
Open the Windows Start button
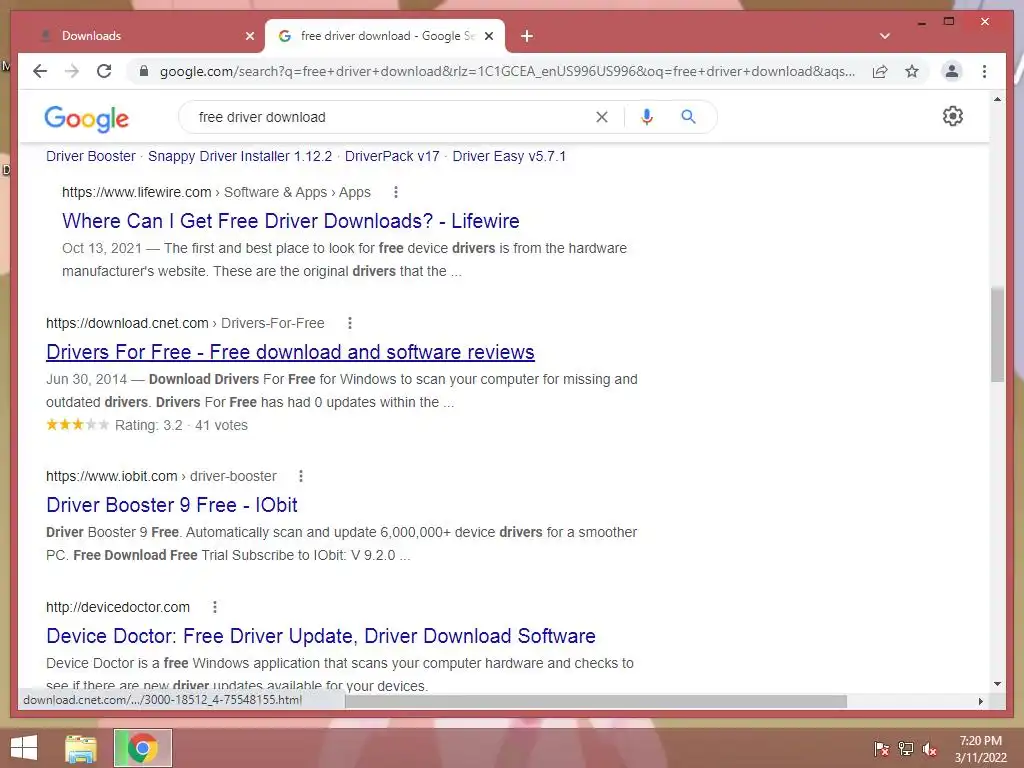[x=24, y=748]
